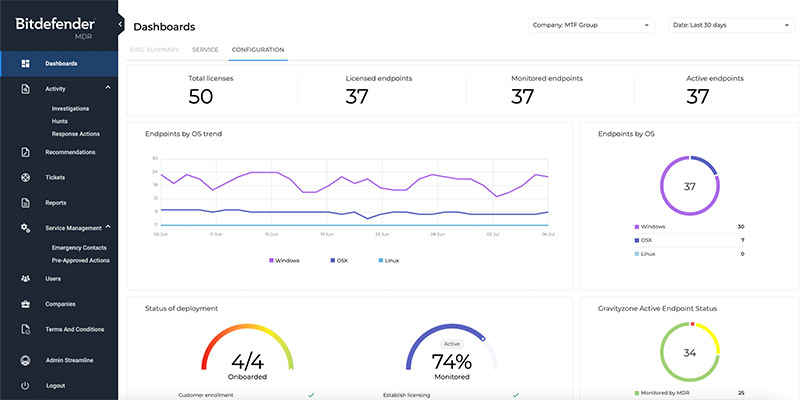Screen dimensions: 800x400
Task: Open Investigations under Activity
Action: coord(70,109)
